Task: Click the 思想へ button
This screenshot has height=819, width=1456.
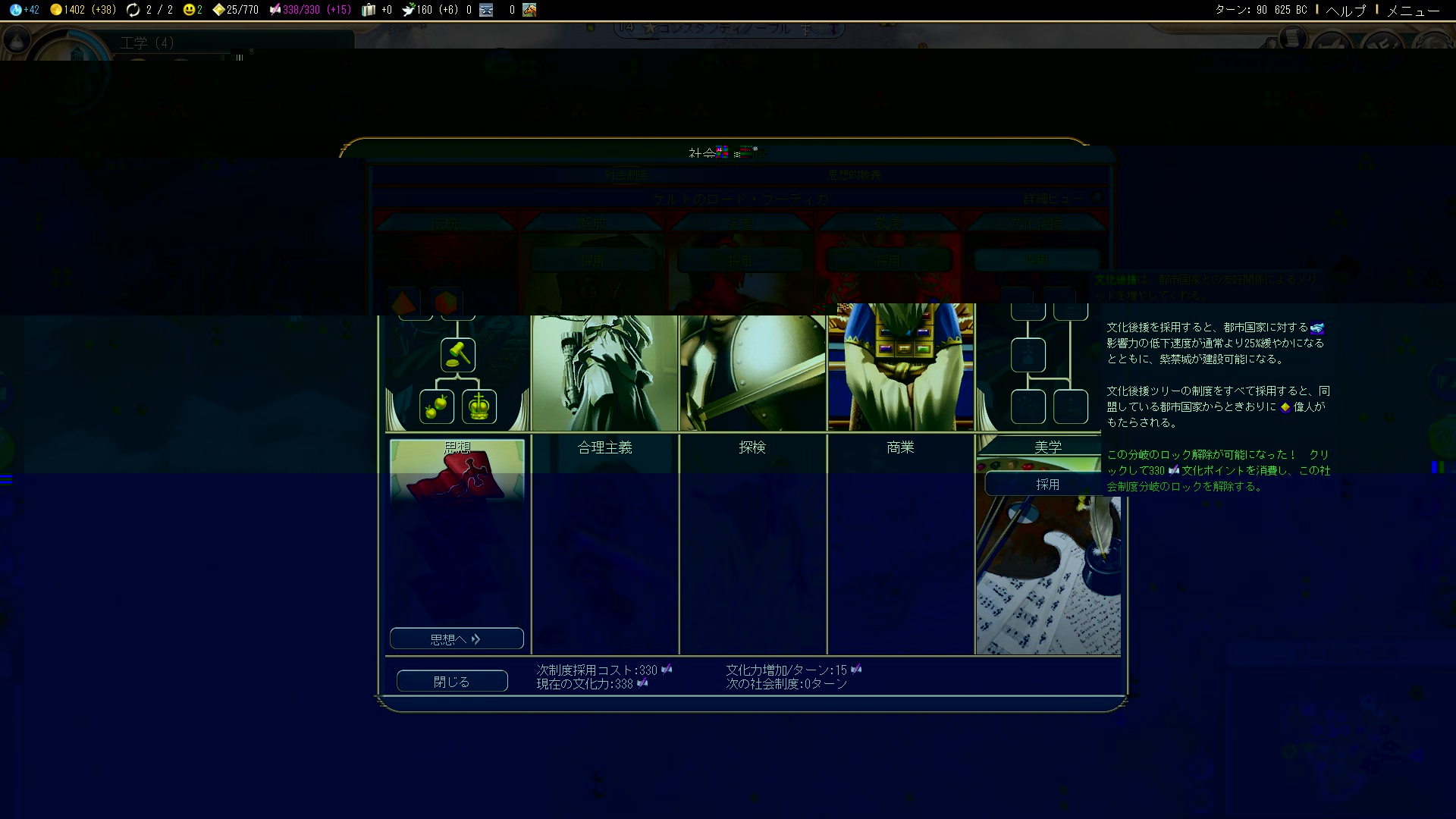Action: click(x=457, y=639)
